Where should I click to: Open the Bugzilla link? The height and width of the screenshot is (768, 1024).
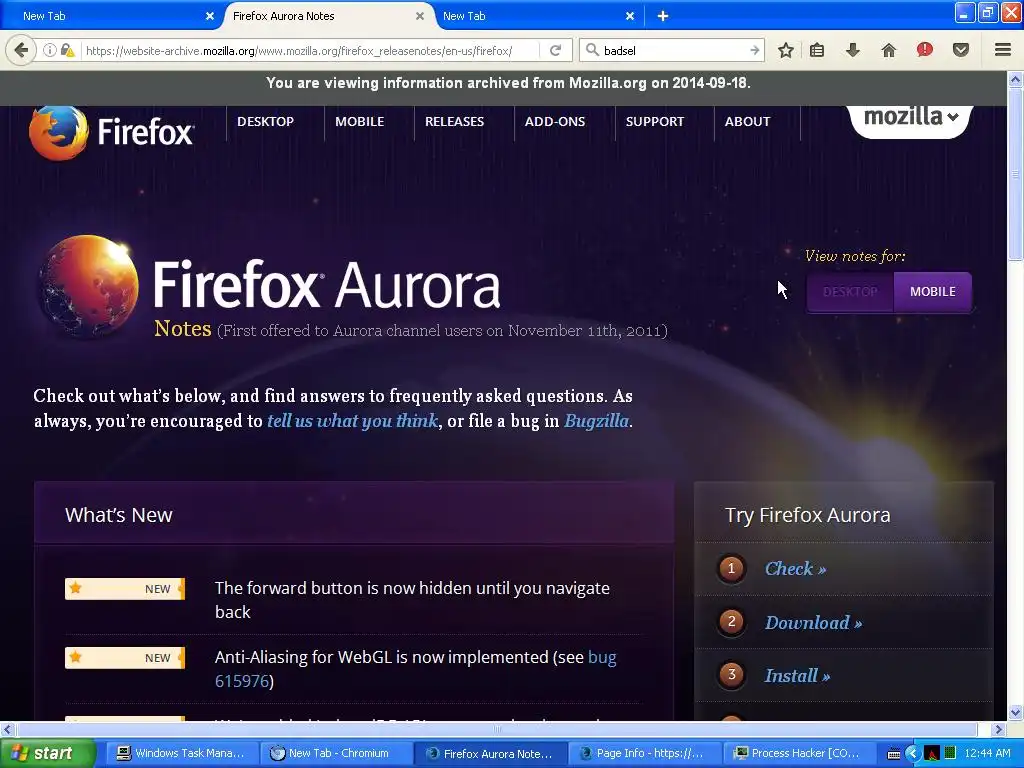(596, 421)
